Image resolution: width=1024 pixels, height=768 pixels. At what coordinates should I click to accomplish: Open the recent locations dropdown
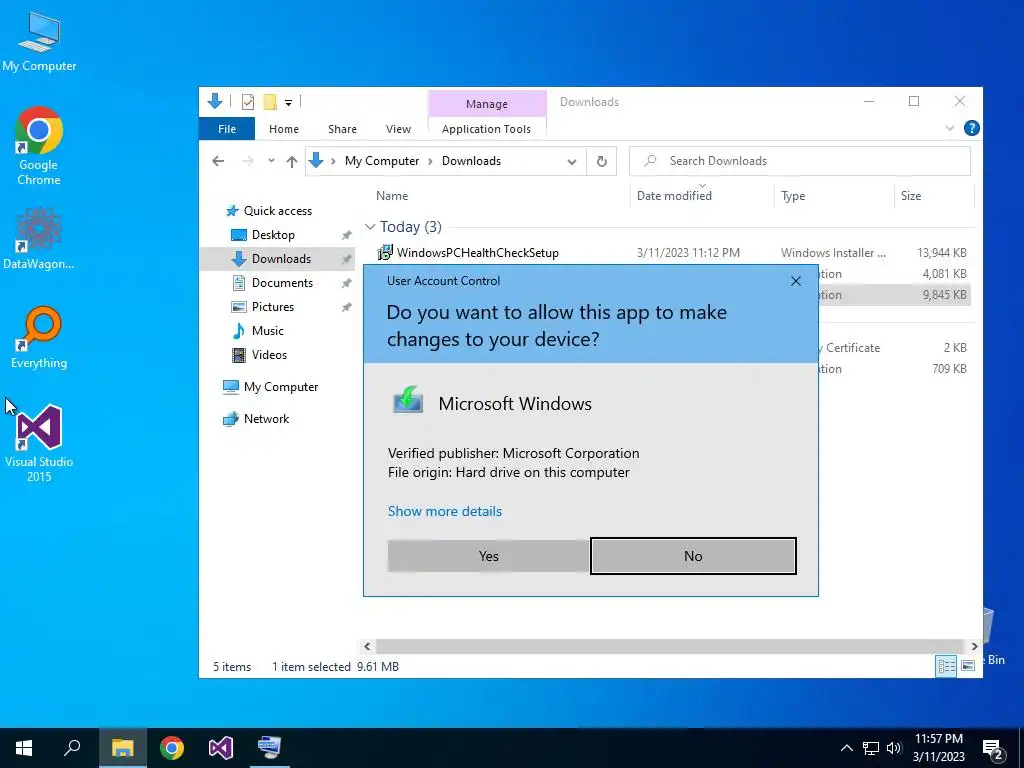tap(271, 161)
